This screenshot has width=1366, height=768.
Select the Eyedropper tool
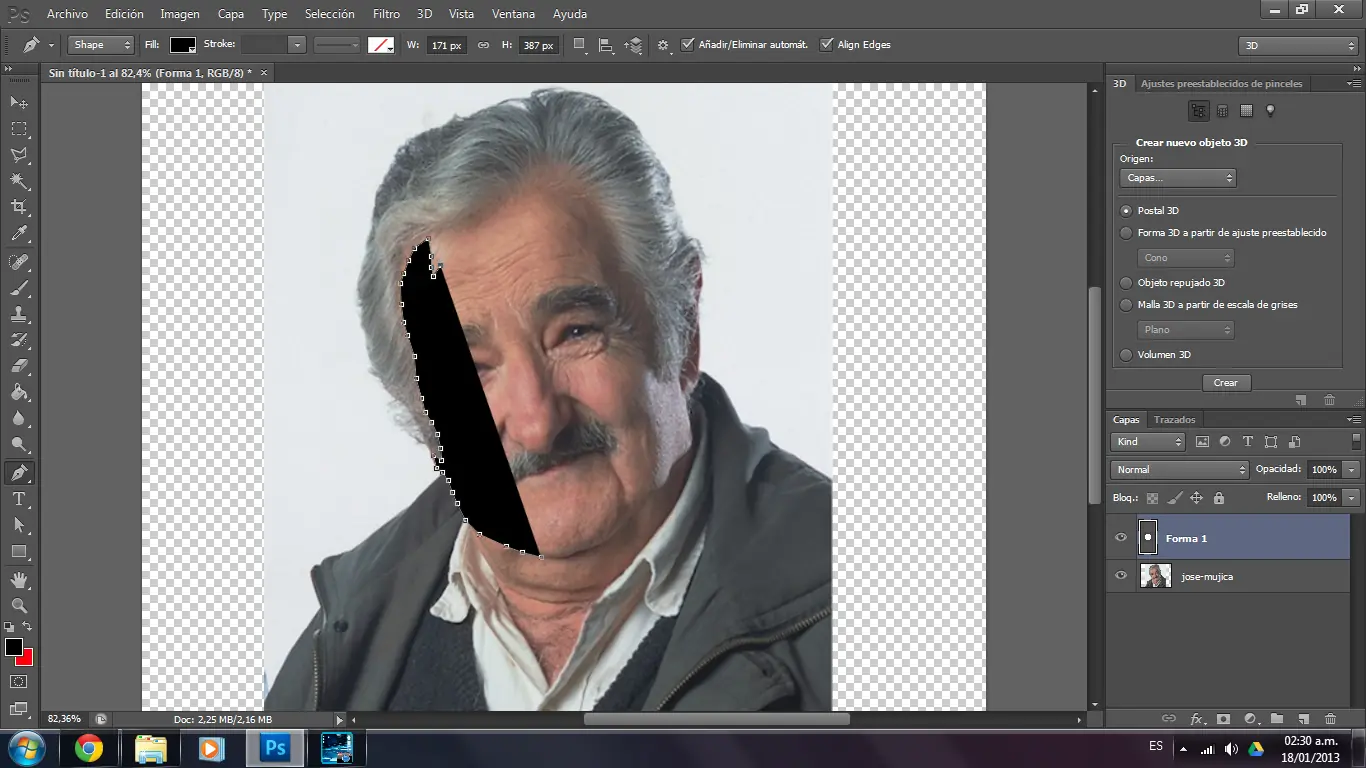click(19, 234)
